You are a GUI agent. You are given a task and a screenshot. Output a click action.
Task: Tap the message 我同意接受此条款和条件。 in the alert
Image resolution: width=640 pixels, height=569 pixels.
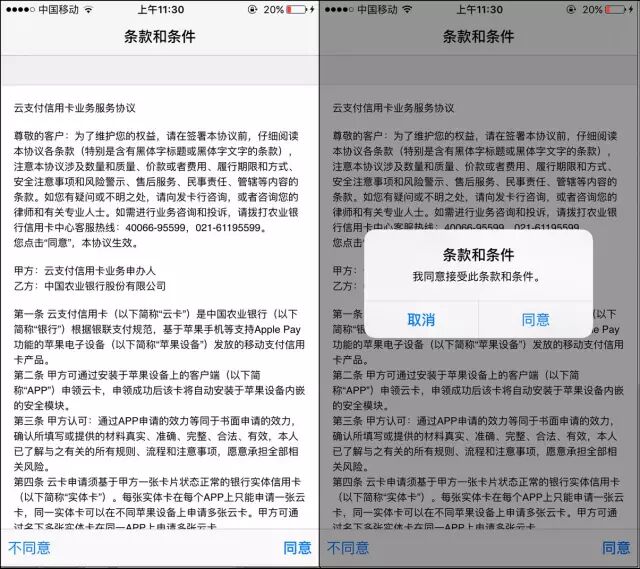pos(477,277)
